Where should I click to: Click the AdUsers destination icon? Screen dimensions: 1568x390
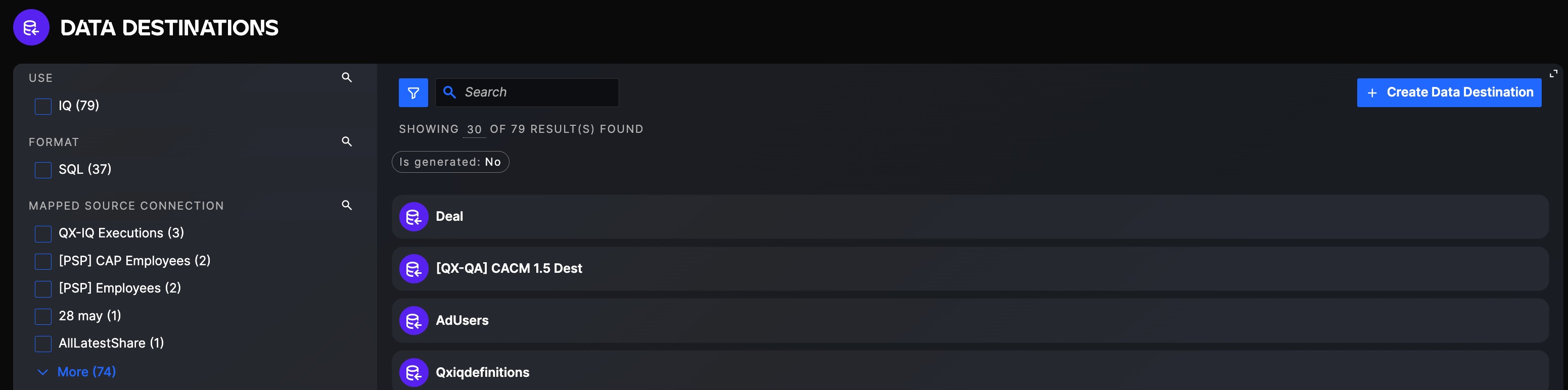(x=413, y=321)
